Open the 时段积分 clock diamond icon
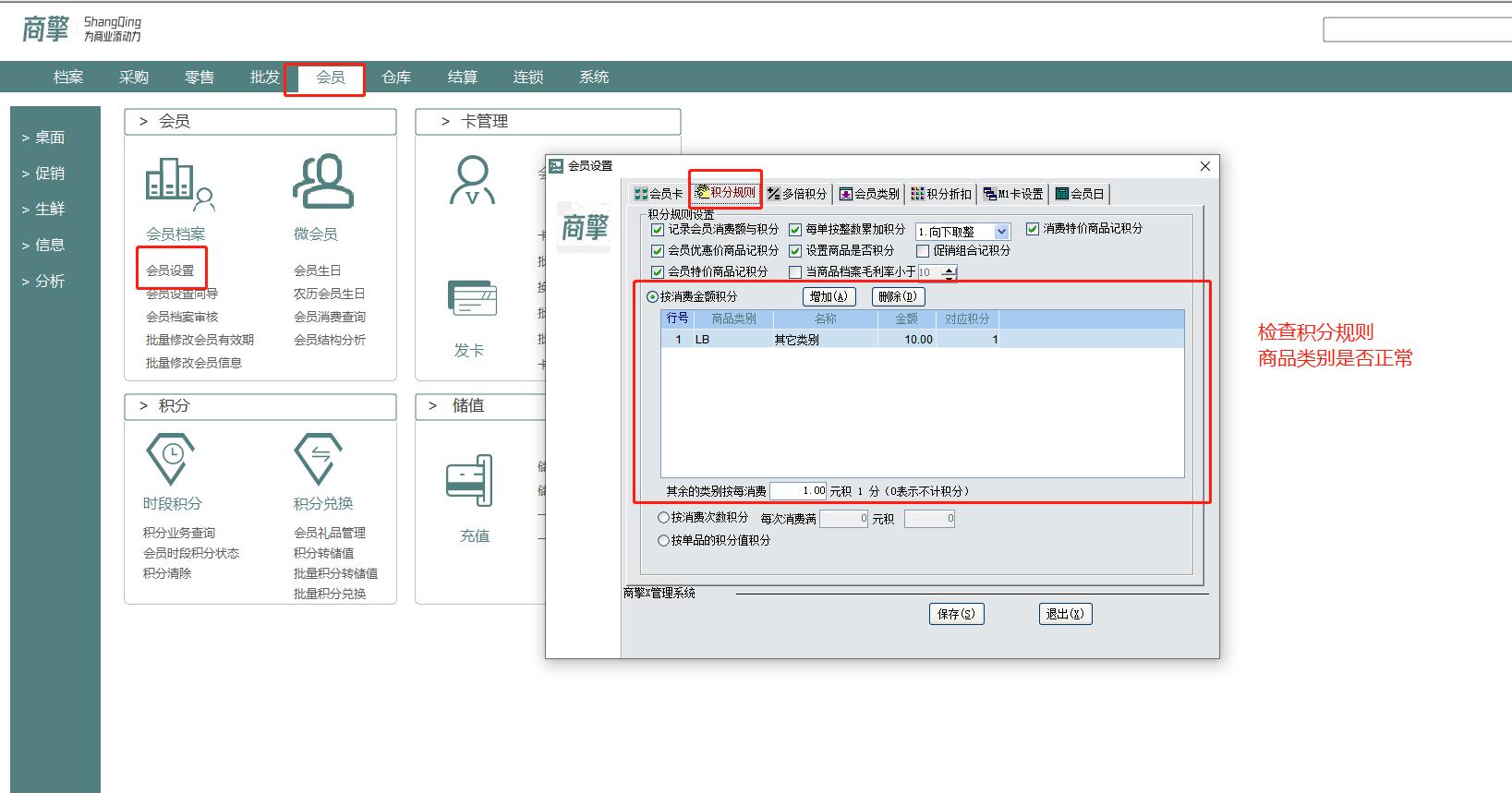The image size is (1512, 793). (171, 459)
